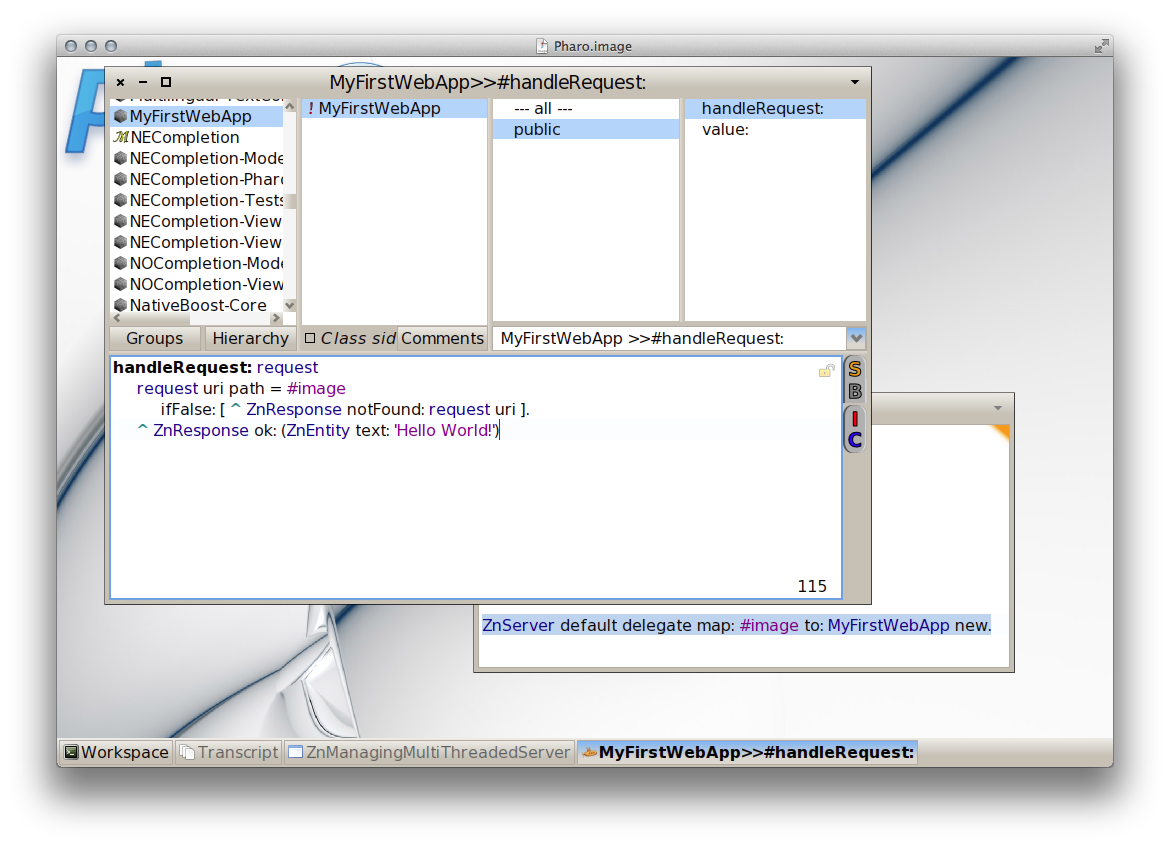This screenshot has width=1170, height=846.
Task: Choose the NOCompletion-Mode package row
Action: click(196, 263)
